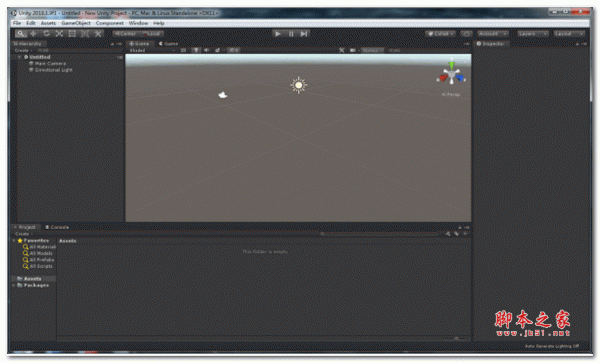Image resolution: width=600 pixels, height=363 pixels.
Task: Switch to the Hierarchy tab
Action: click(x=28, y=44)
